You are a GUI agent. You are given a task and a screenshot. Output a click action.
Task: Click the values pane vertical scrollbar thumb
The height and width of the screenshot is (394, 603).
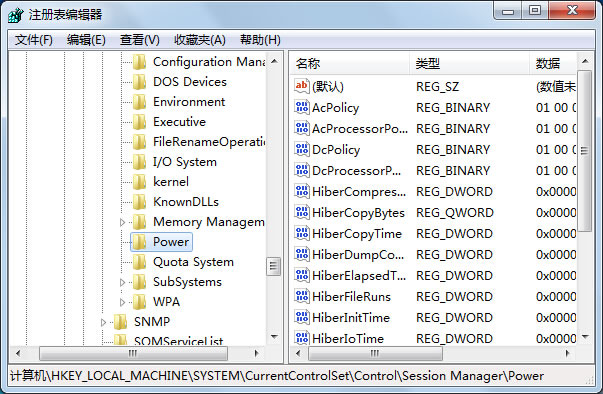[585, 151]
